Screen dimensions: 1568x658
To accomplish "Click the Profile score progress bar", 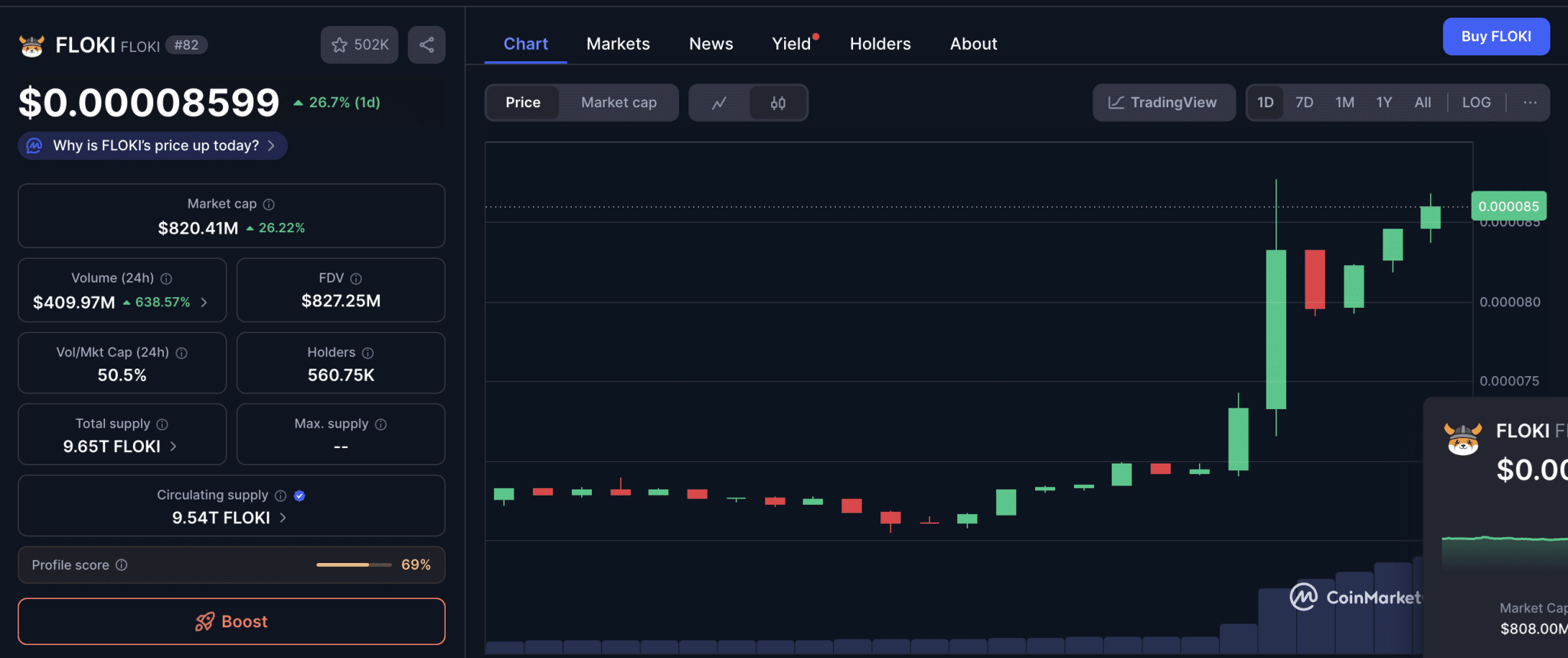I will [x=354, y=565].
